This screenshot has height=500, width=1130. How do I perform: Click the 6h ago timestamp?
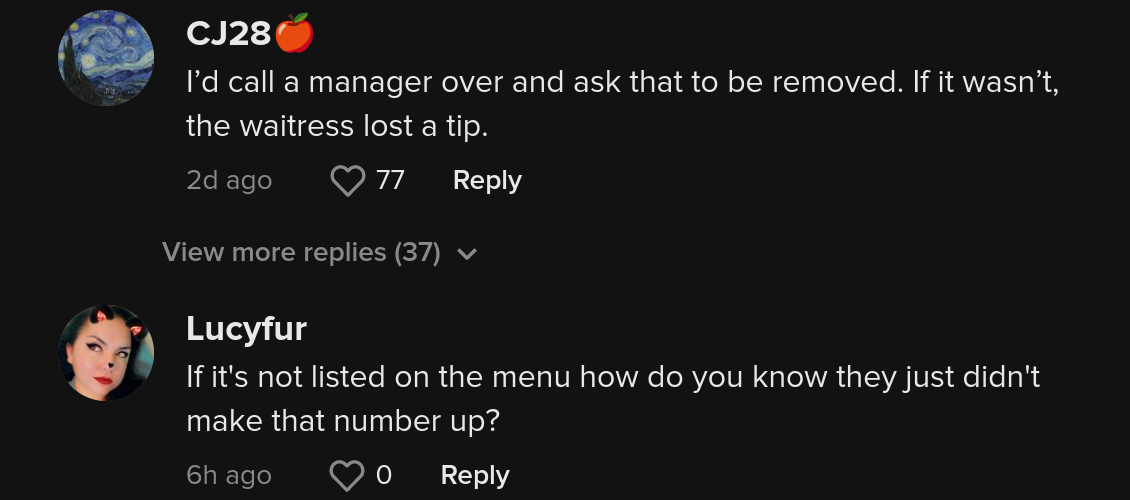point(229,475)
